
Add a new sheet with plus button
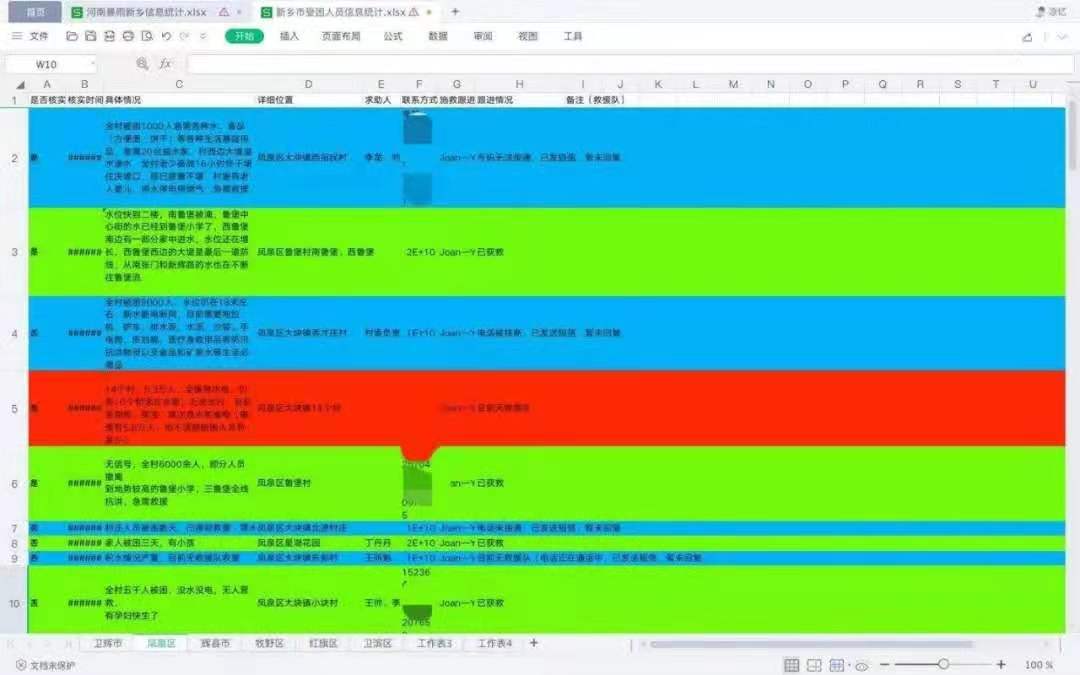tap(534, 643)
